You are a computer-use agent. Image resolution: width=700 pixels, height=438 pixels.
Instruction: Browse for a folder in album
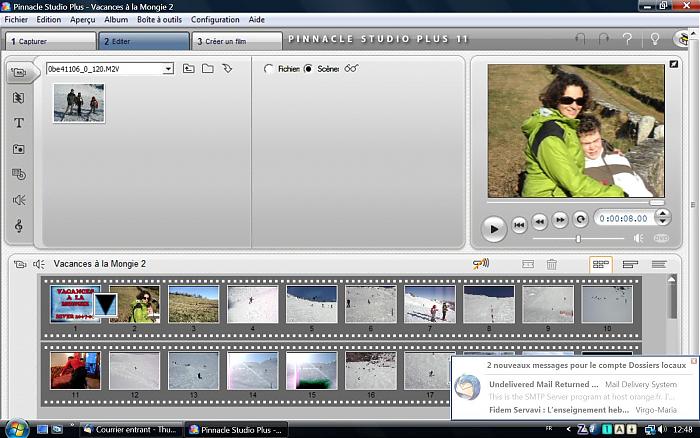pyautogui.click(x=208, y=69)
